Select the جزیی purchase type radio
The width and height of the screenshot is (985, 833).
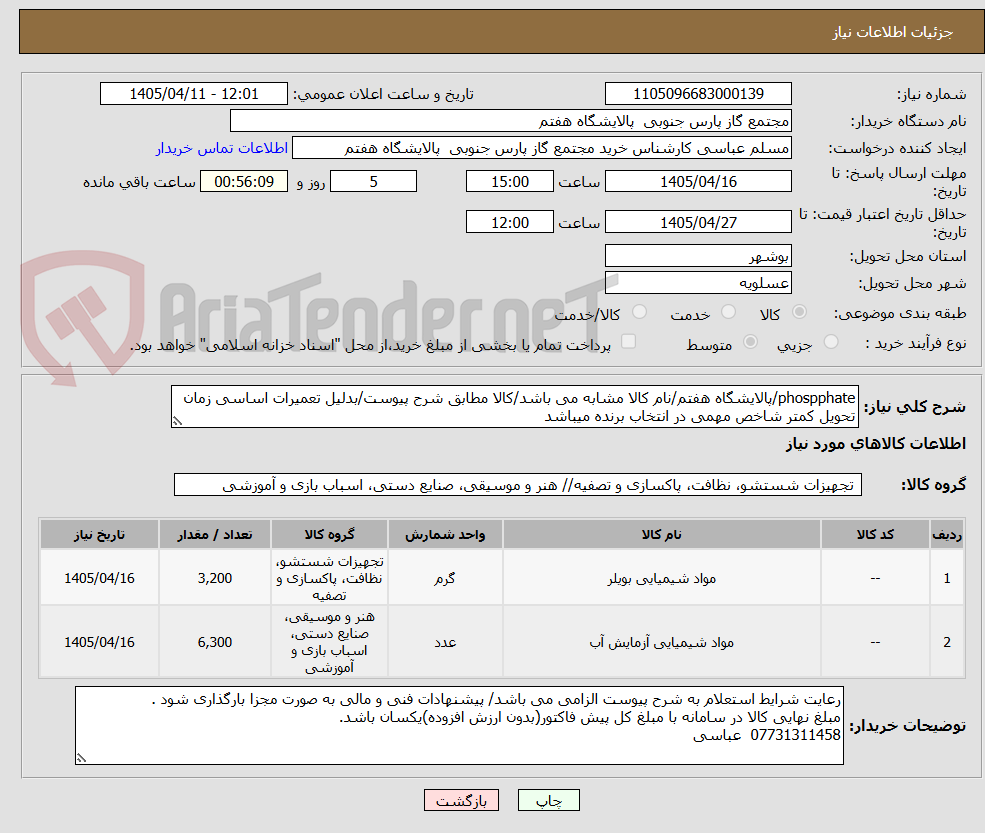(830, 342)
